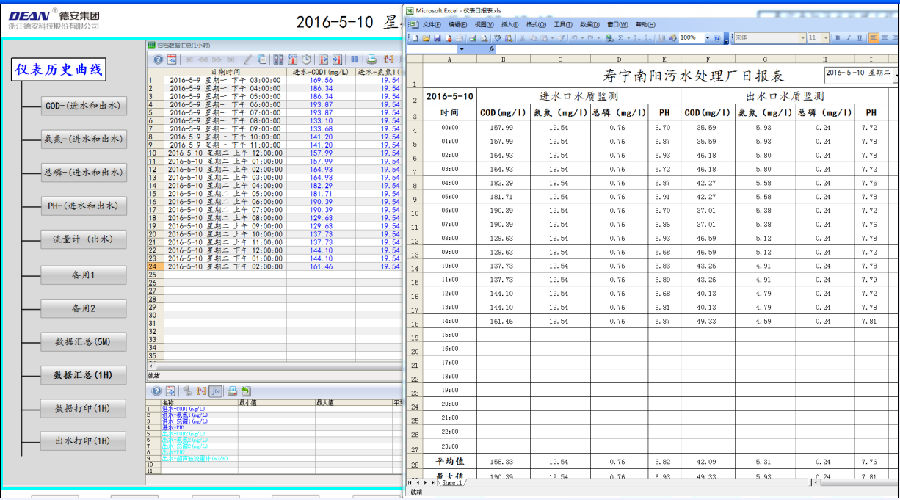Image resolution: width=900 pixels, height=500 pixels.
Task: Click 总磷-(进水和出水) button
Action: (x=83, y=172)
